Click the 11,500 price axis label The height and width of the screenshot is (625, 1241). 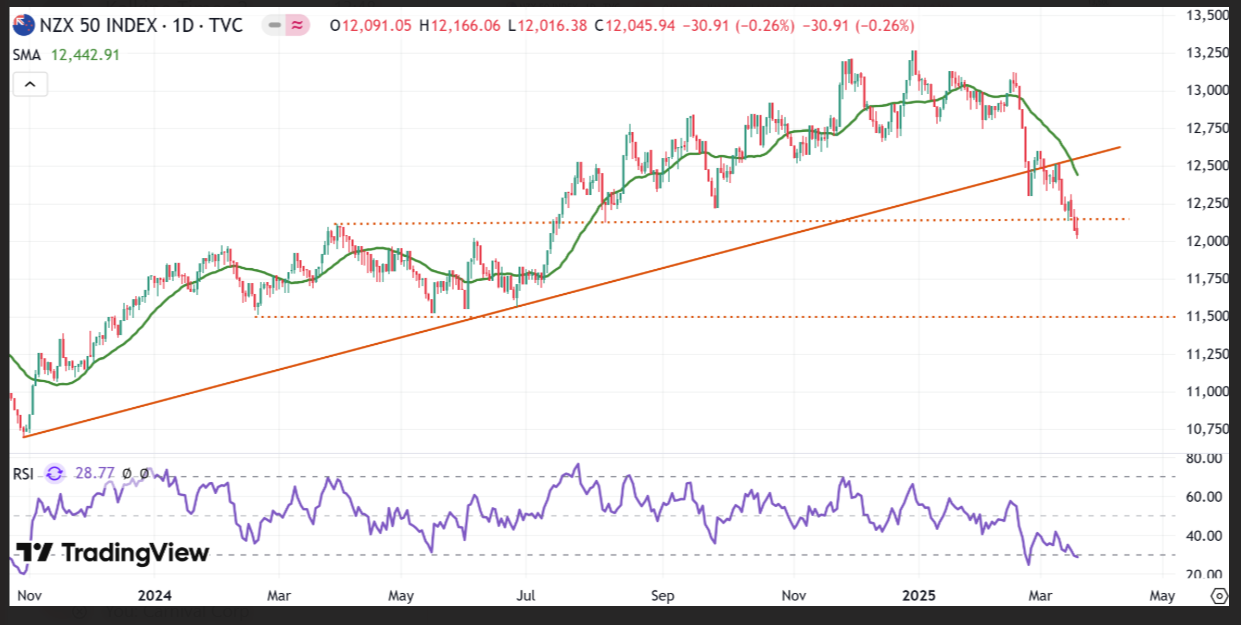click(x=1206, y=316)
